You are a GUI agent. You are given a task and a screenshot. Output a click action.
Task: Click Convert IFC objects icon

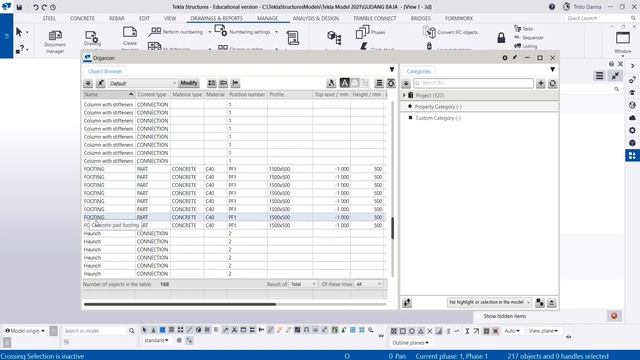tap(429, 32)
